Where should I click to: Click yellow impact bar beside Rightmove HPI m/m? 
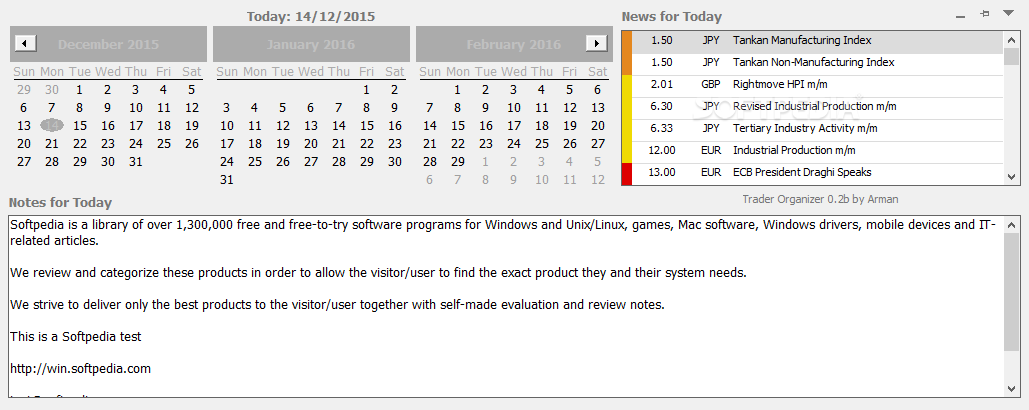tap(627, 85)
